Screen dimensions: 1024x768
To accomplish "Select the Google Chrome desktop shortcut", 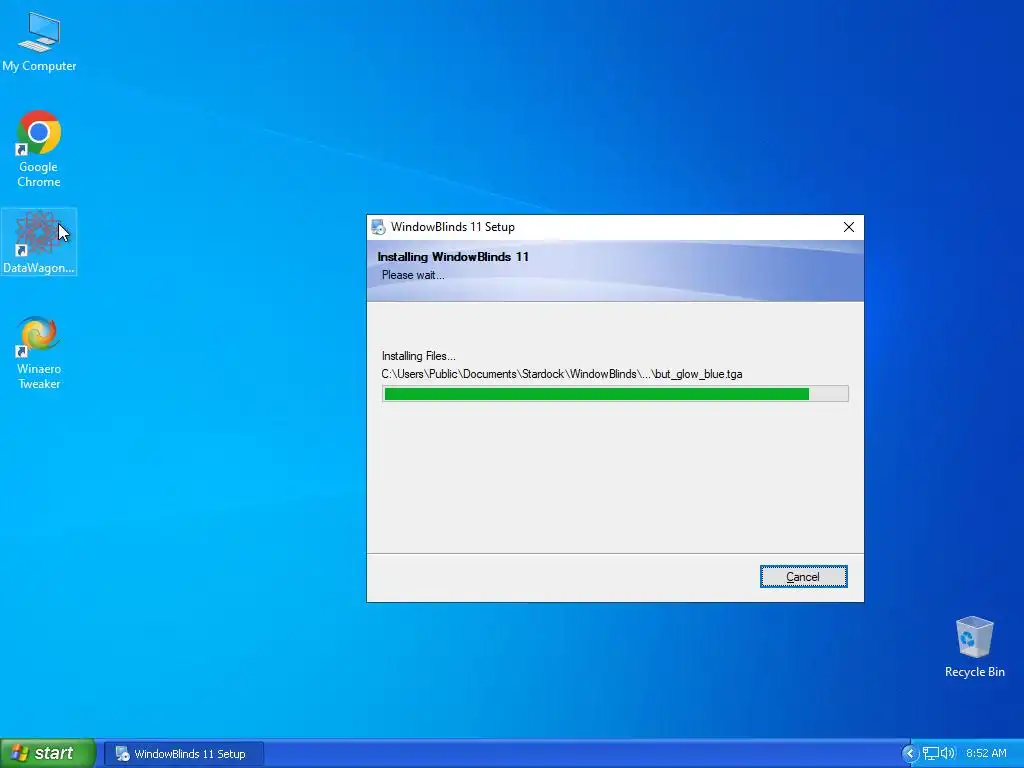I will [x=39, y=149].
